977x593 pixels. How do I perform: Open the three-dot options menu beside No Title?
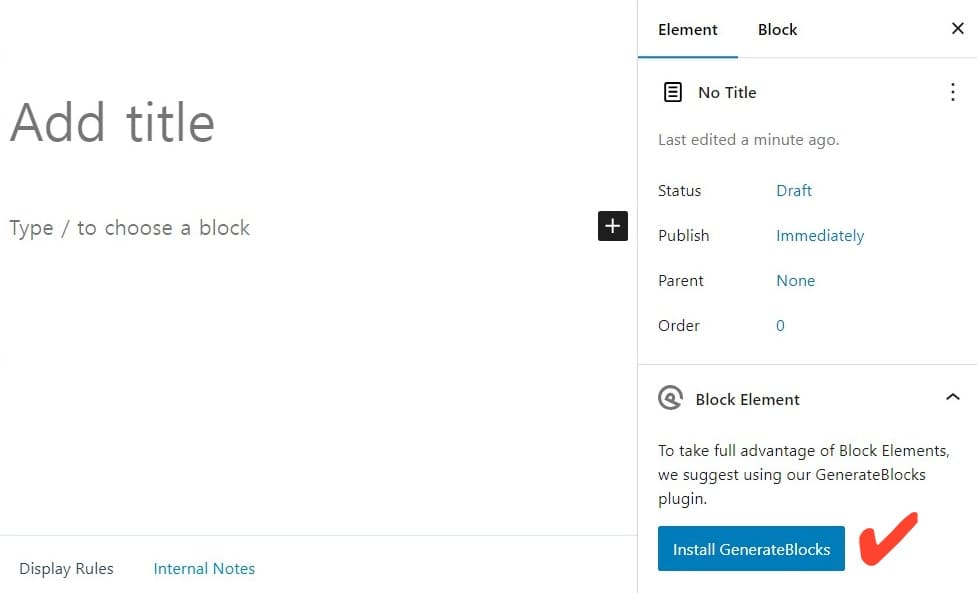pyautogui.click(x=952, y=92)
